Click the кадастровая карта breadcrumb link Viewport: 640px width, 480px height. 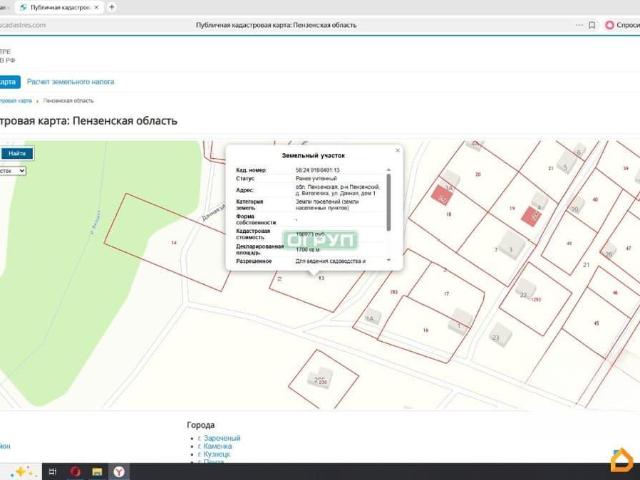point(16,100)
